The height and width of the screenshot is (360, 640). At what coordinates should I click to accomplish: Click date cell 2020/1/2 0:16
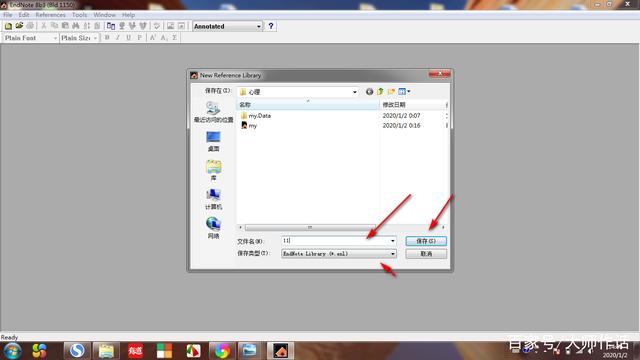[x=401, y=126]
